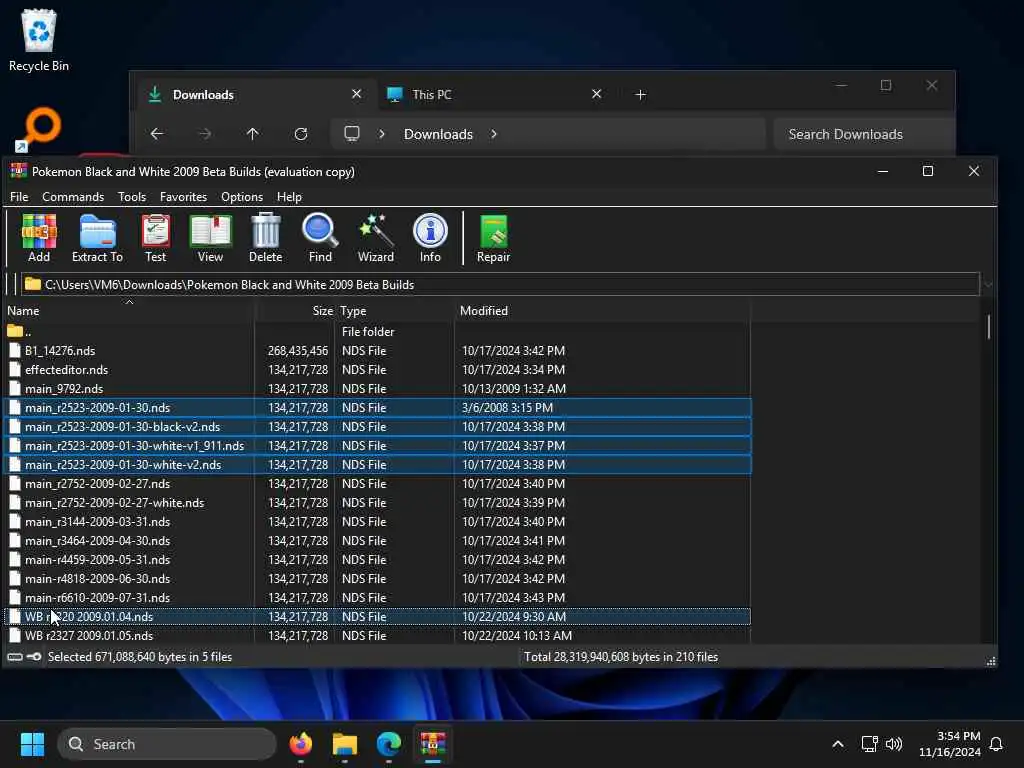
Task: Click the network icon in system tray
Action: [x=869, y=744]
